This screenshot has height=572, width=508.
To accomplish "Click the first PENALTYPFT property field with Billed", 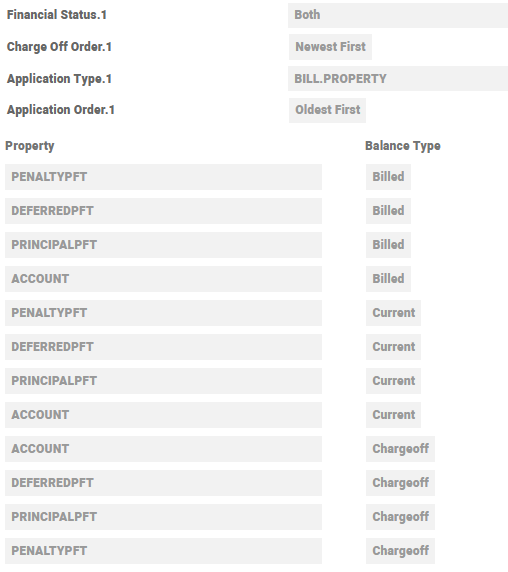I will [163, 177].
